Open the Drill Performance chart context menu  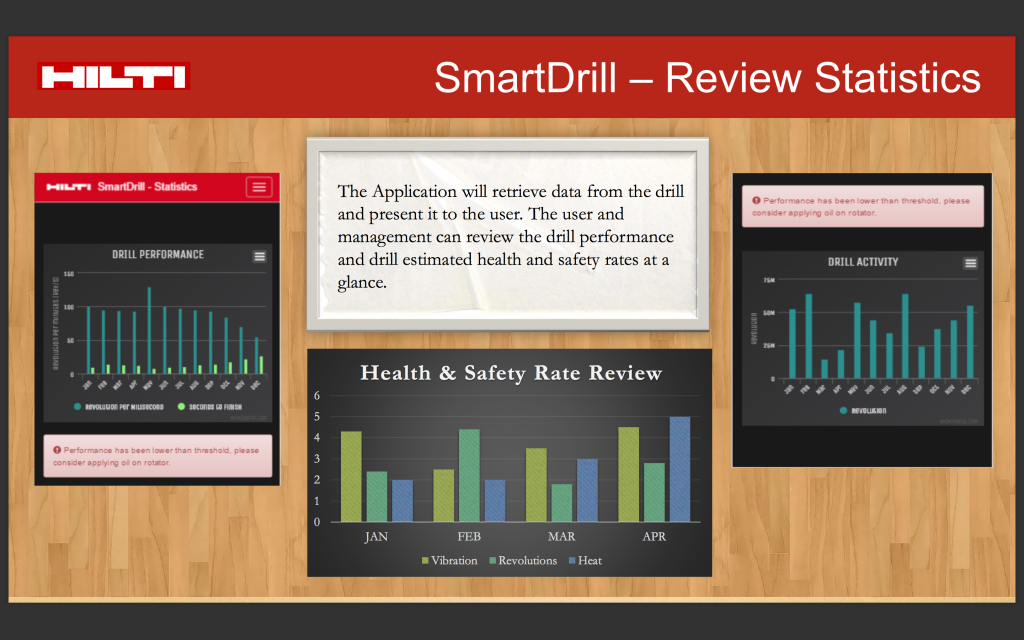259,256
